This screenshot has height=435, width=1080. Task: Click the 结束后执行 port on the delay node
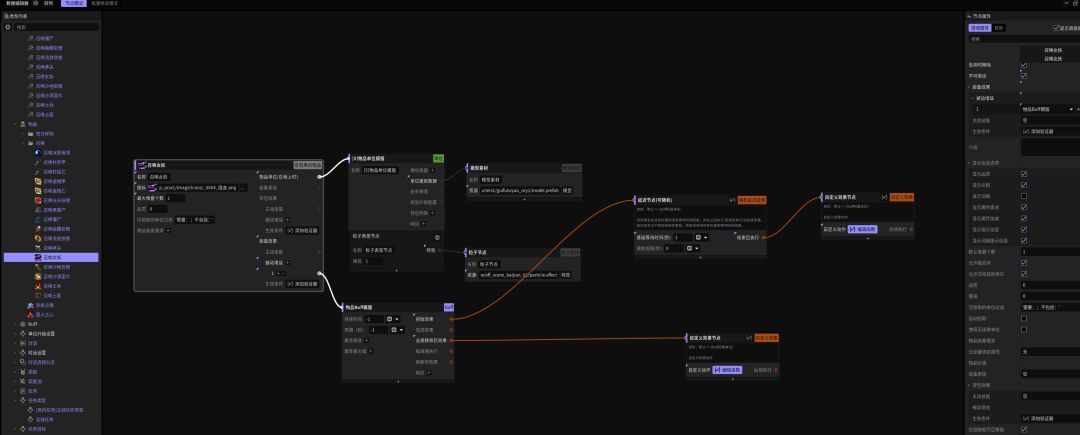(762, 237)
